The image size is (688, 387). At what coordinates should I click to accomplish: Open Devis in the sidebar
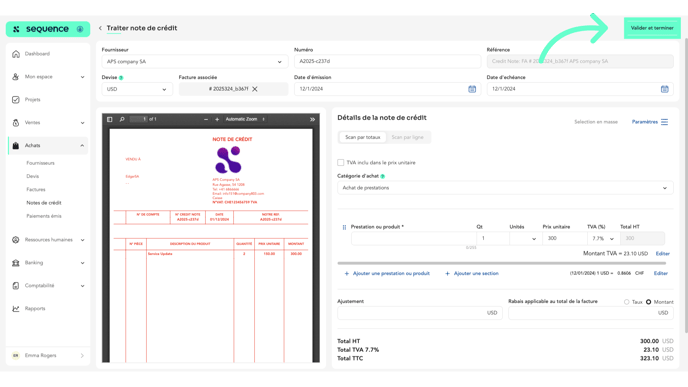click(x=32, y=176)
